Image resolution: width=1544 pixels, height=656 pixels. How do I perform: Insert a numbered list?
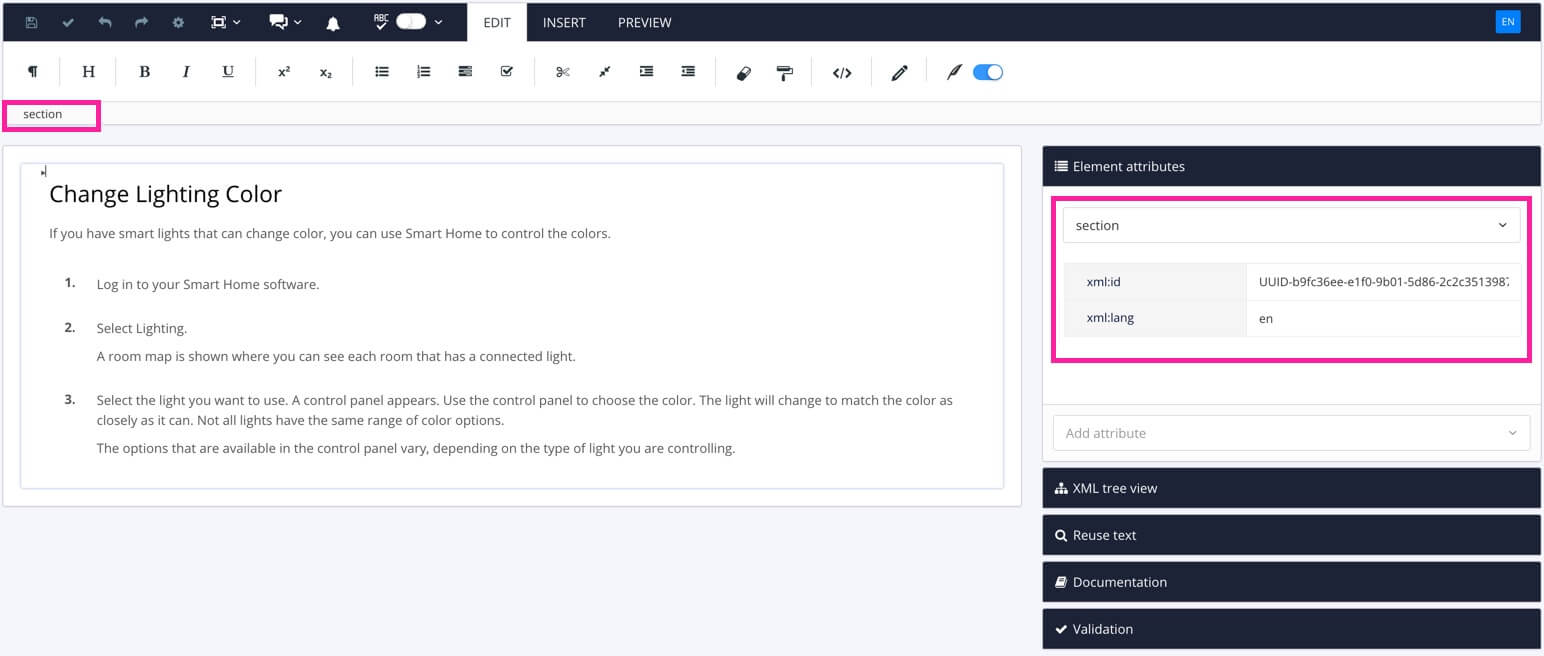[423, 71]
